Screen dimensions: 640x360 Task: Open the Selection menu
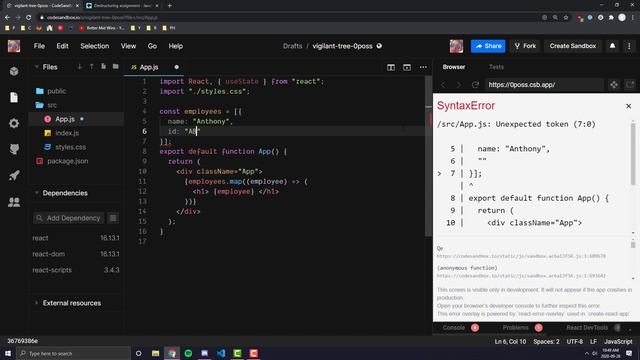tap(95, 46)
